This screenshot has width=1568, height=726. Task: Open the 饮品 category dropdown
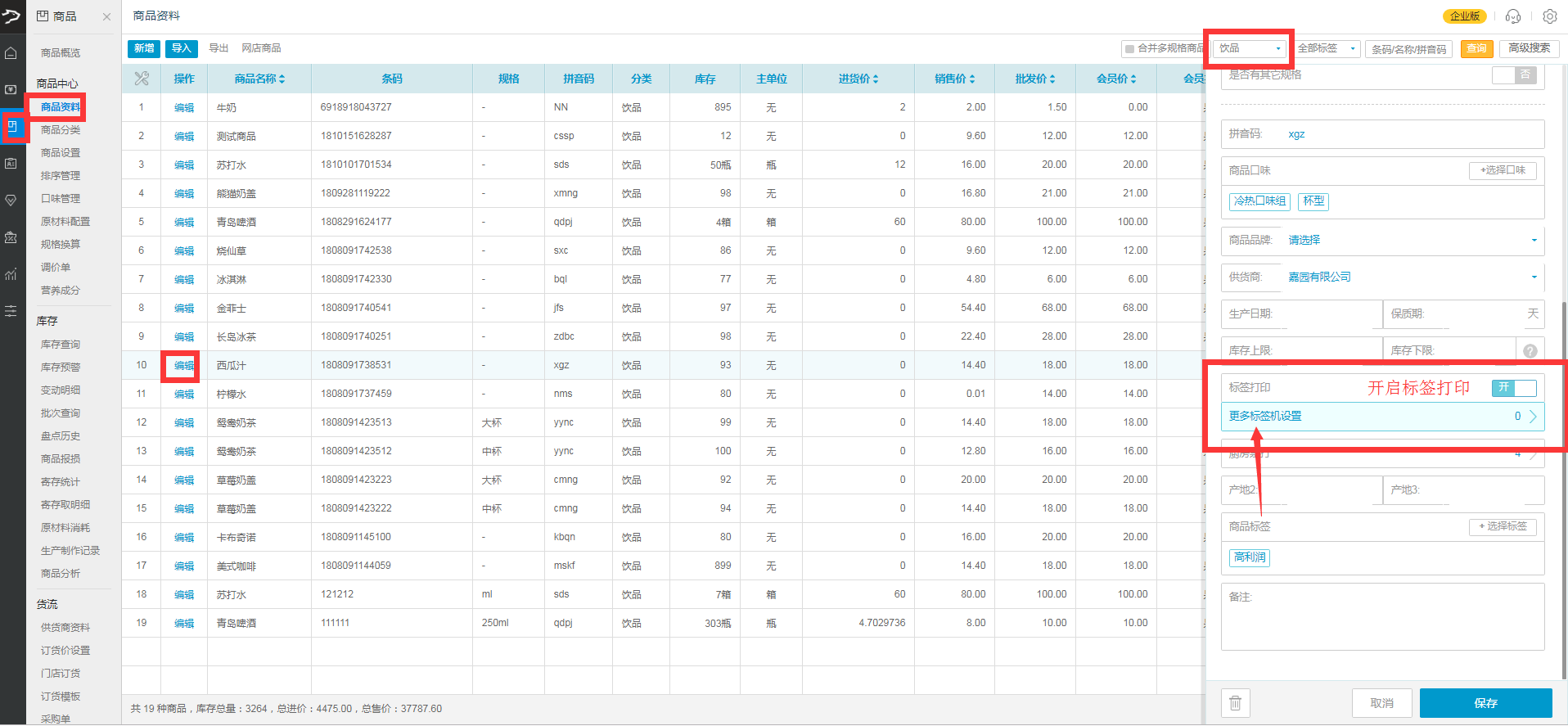pyautogui.click(x=1250, y=48)
